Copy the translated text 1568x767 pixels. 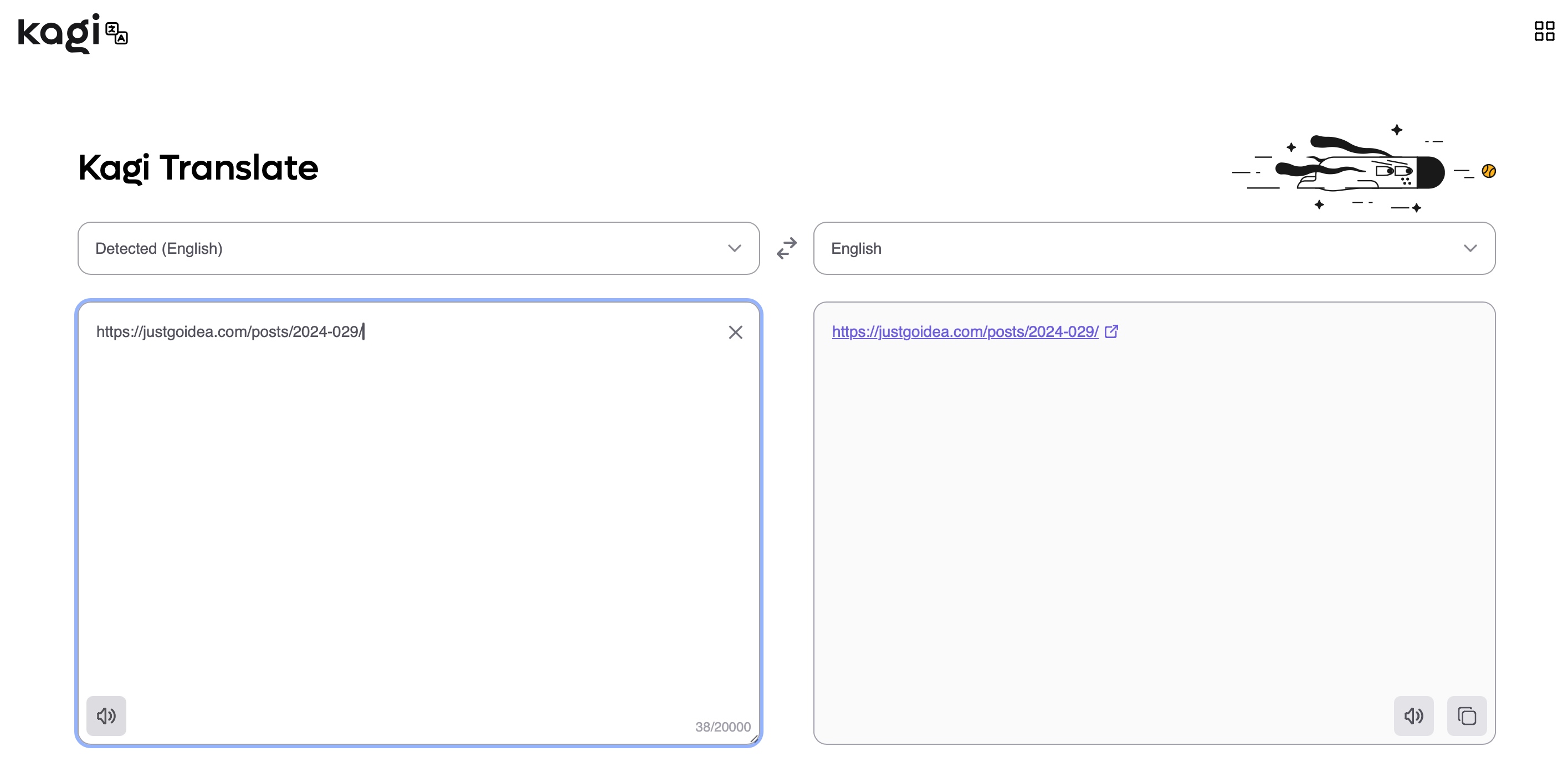pyautogui.click(x=1467, y=716)
